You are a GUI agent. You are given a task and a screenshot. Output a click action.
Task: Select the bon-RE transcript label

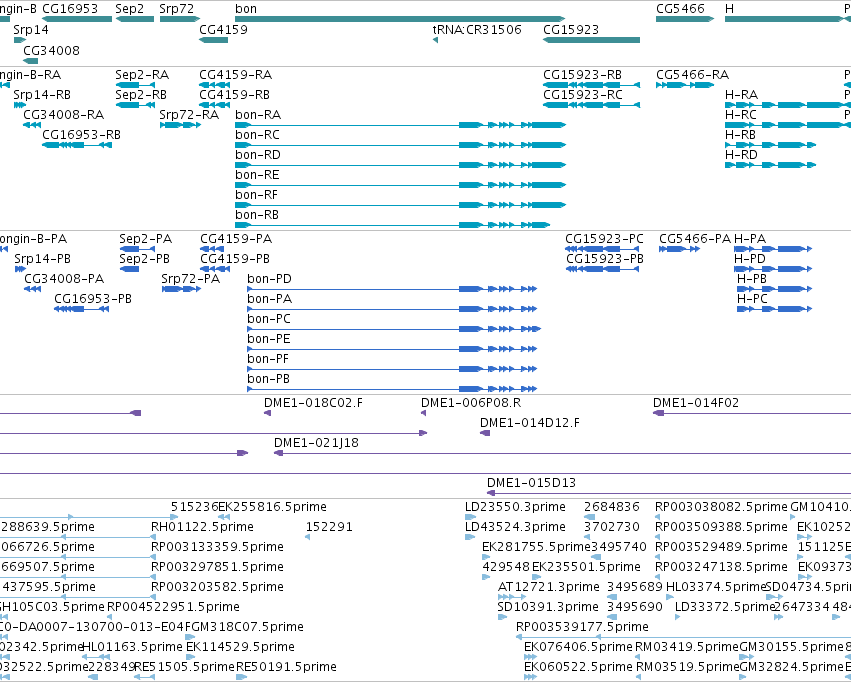click(x=257, y=175)
